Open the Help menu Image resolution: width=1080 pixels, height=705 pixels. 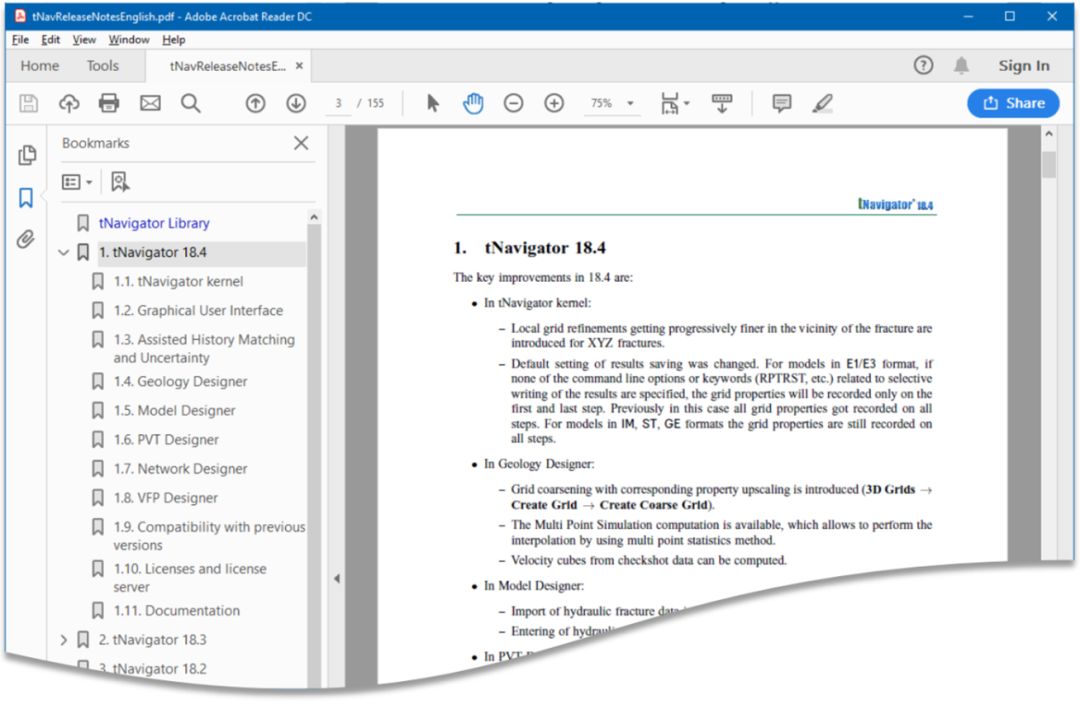[x=174, y=39]
